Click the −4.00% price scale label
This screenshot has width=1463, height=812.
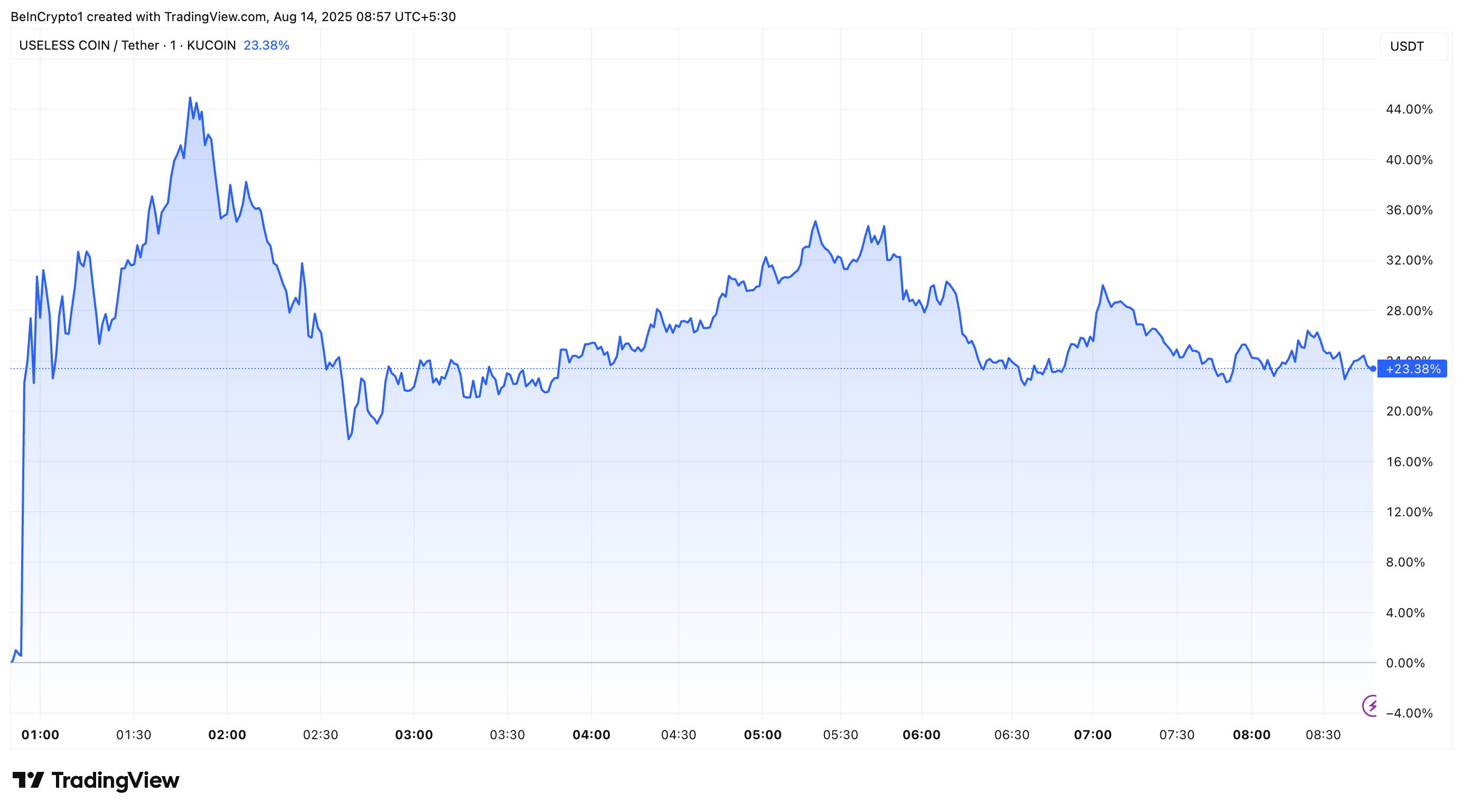pos(1409,713)
